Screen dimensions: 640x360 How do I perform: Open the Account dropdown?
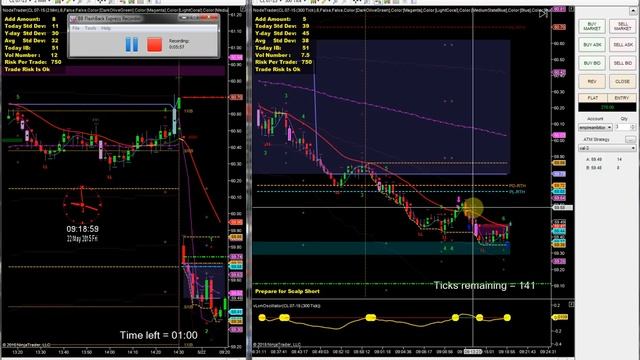tap(595, 127)
